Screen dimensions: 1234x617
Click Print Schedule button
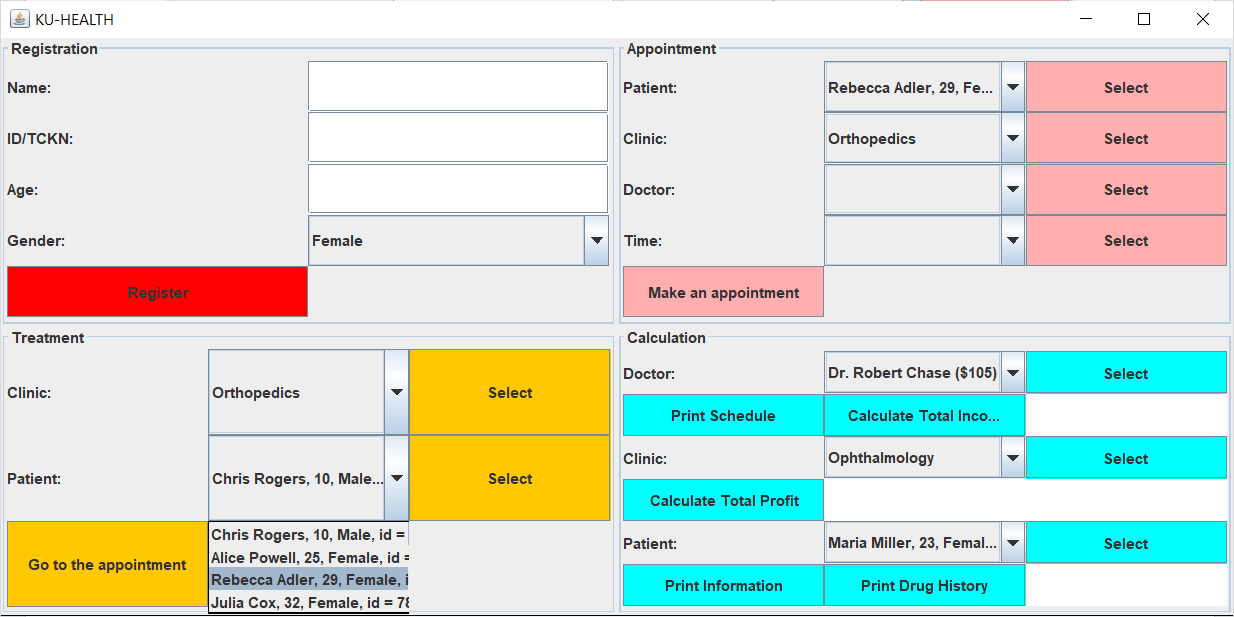click(723, 415)
